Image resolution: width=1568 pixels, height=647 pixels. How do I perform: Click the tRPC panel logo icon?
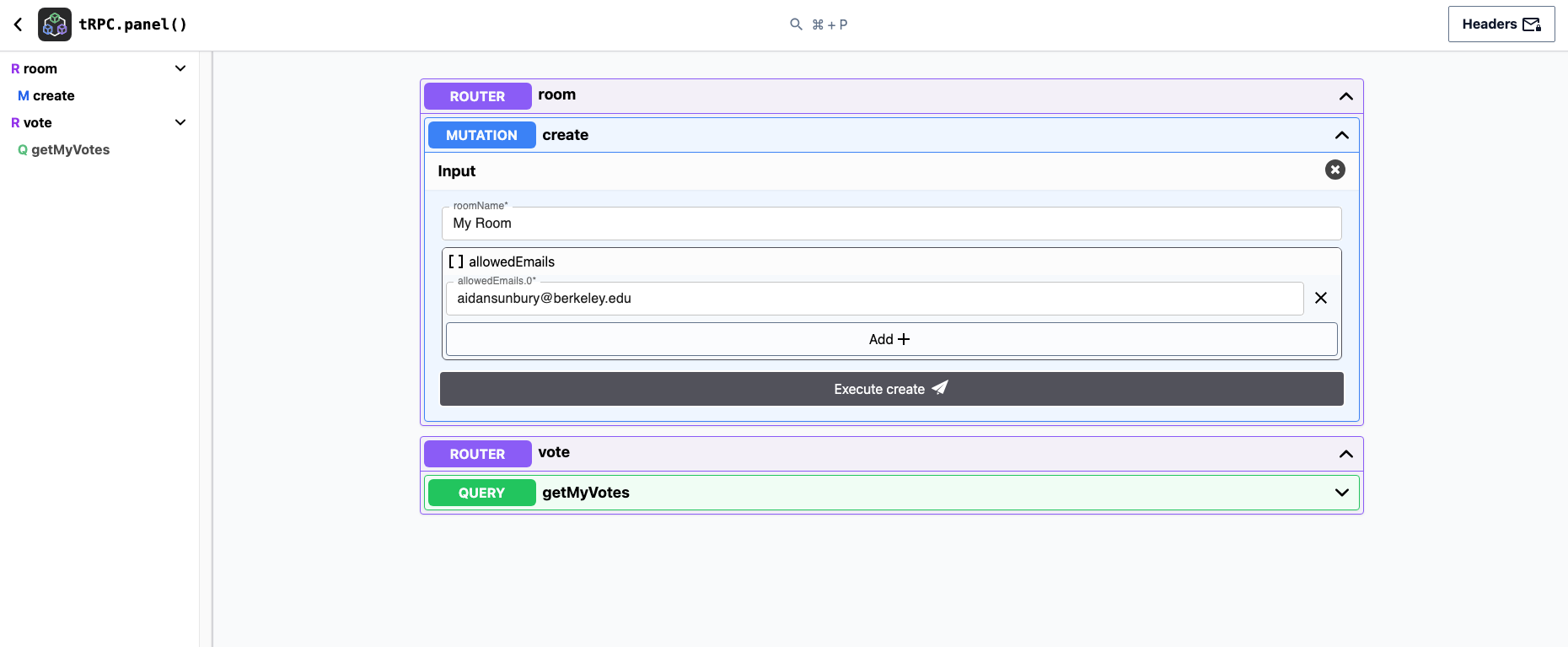(x=55, y=24)
